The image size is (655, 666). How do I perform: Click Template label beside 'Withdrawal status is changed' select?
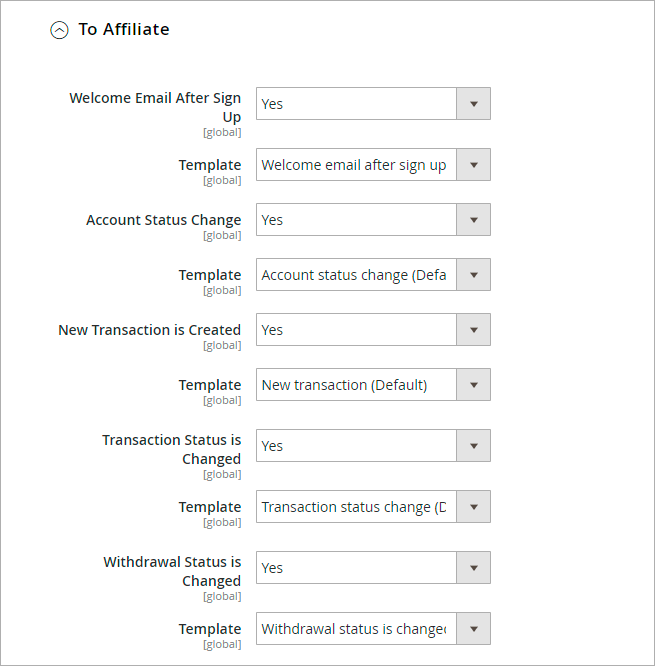click(209, 629)
